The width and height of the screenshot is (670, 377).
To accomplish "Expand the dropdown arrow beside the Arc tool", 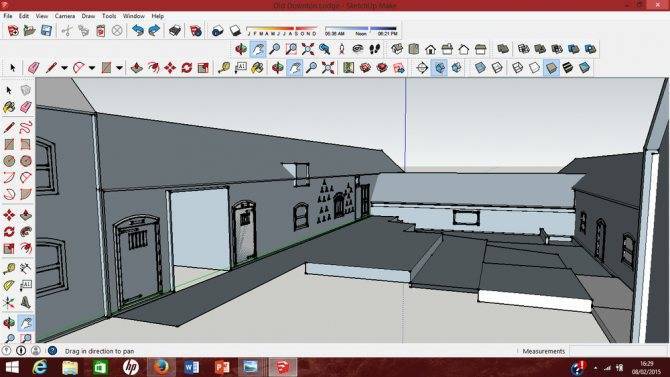I will click(x=92, y=68).
